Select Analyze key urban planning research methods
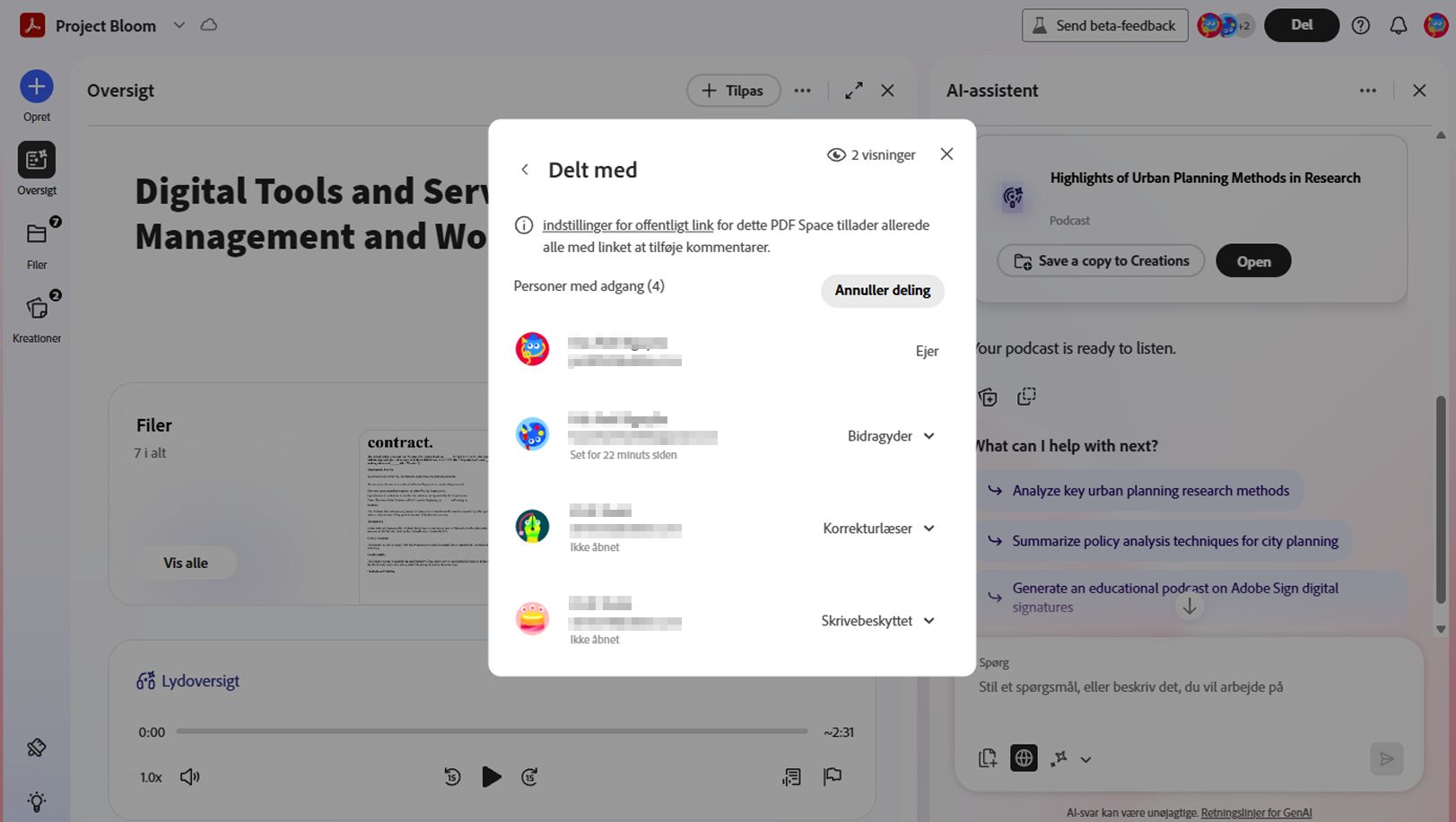The image size is (1456, 822). pyautogui.click(x=1138, y=491)
